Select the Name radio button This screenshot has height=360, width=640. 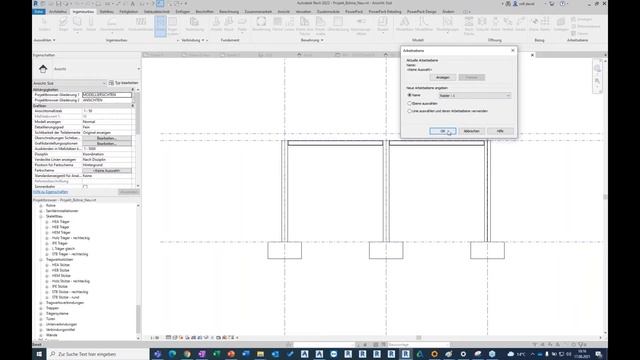point(409,95)
